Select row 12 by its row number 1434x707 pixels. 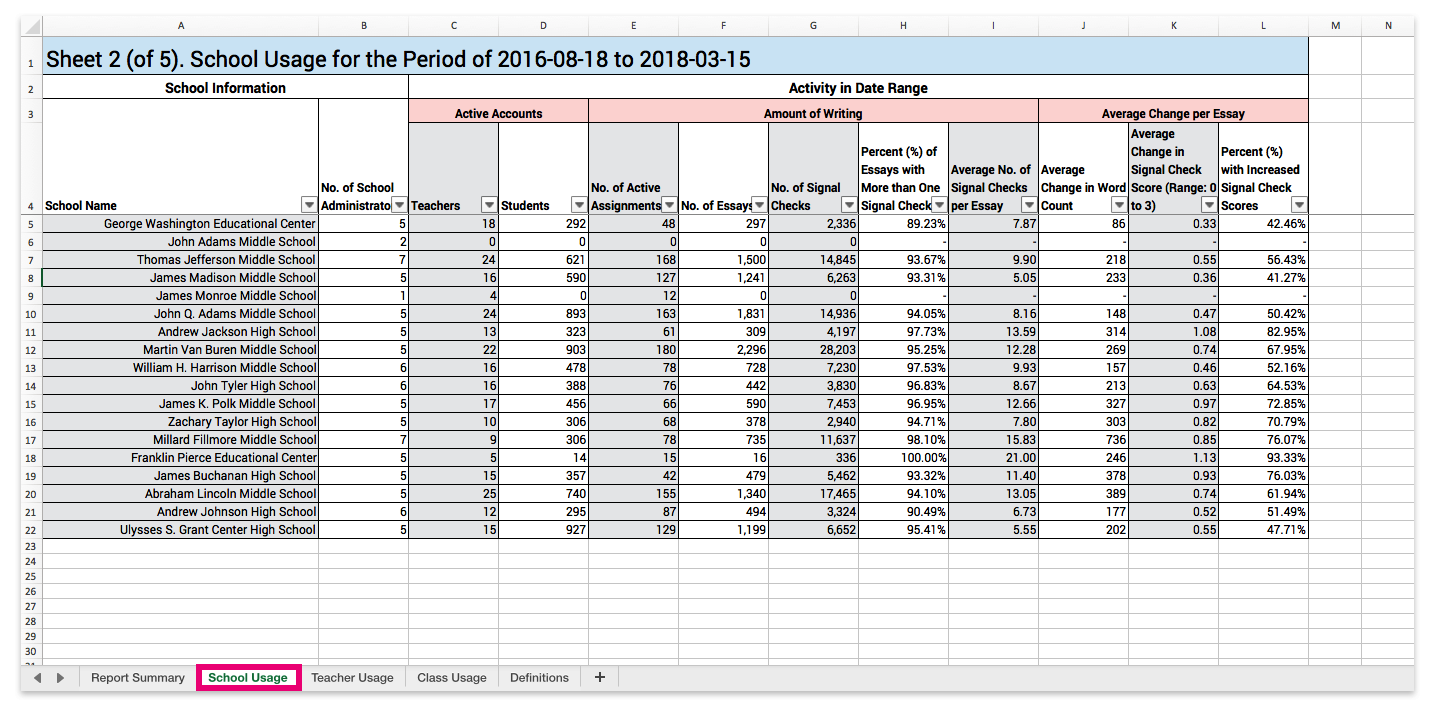pos(31,350)
